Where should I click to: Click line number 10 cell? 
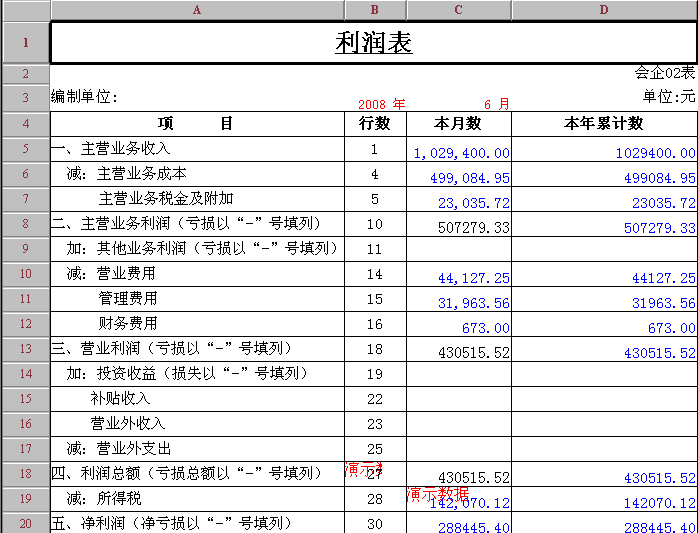tap(375, 224)
